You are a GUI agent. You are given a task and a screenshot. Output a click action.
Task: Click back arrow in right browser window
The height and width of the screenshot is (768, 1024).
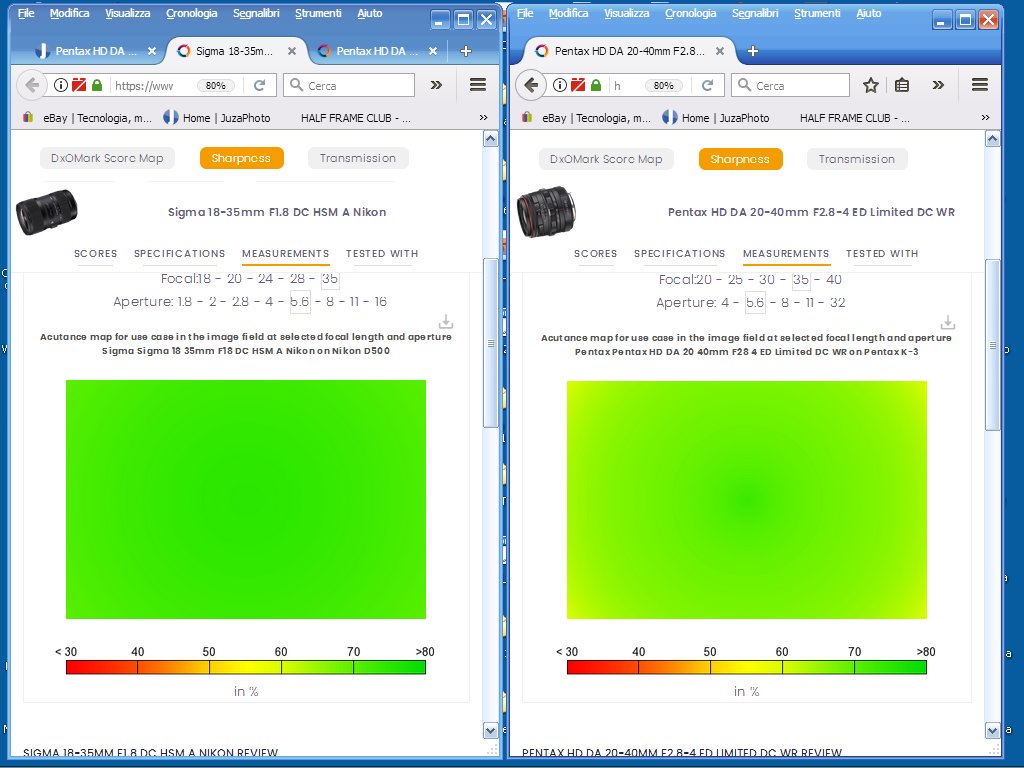pyautogui.click(x=531, y=85)
